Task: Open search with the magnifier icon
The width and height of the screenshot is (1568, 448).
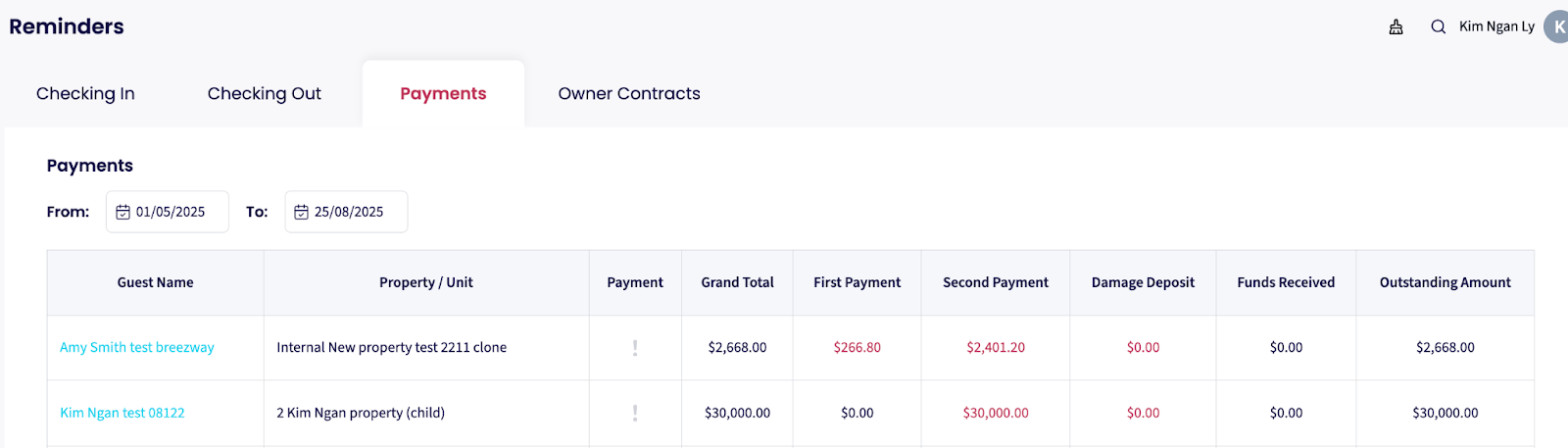Action: tap(1438, 27)
